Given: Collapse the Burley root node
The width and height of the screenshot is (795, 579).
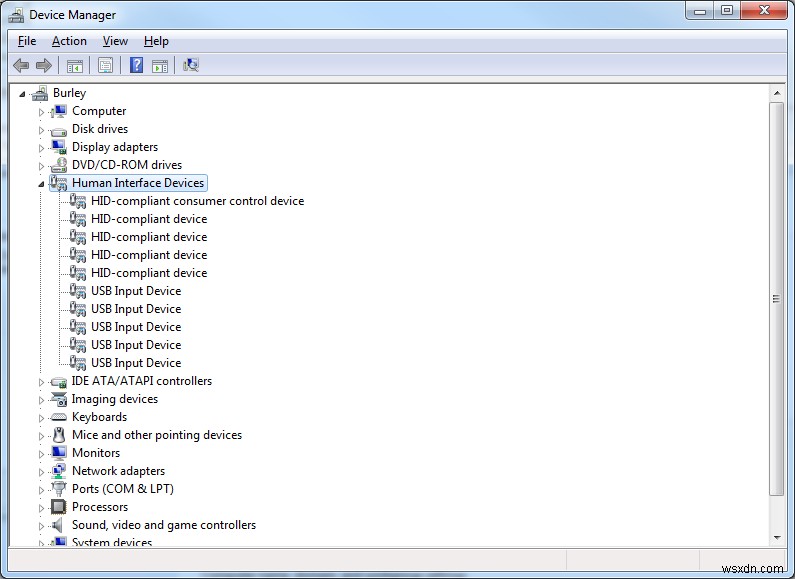Looking at the screenshot, I should point(22,94).
